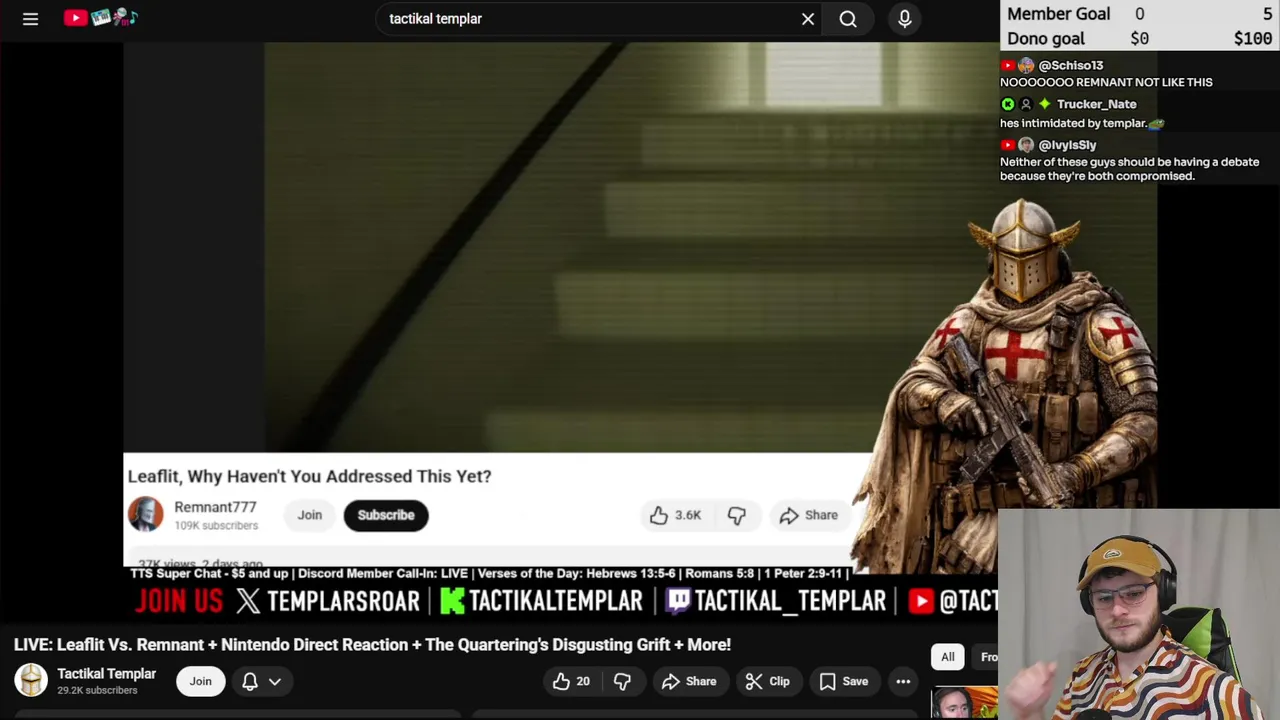Image resolution: width=1280 pixels, height=720 pixels.
Task: Open chat author @Schiso13
Action: pyautogui.click(x=1071, y=65)
